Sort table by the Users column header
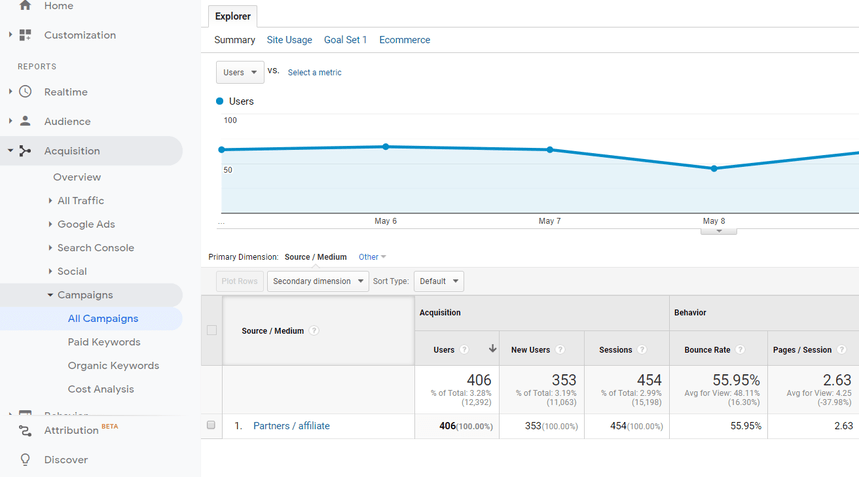The height and width of the screenshot is (477, 859). 444,350
